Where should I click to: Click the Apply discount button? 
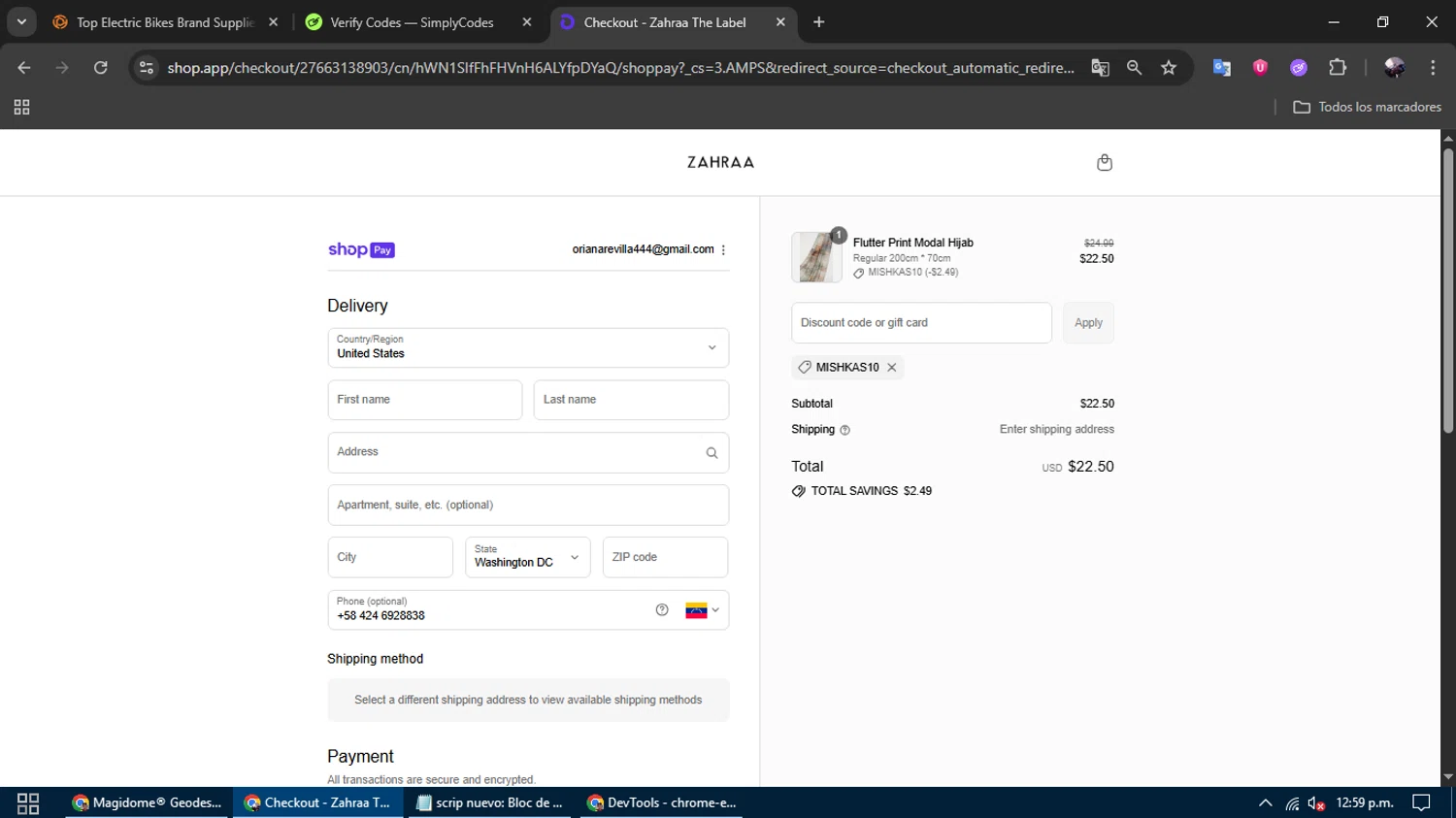1088,323
